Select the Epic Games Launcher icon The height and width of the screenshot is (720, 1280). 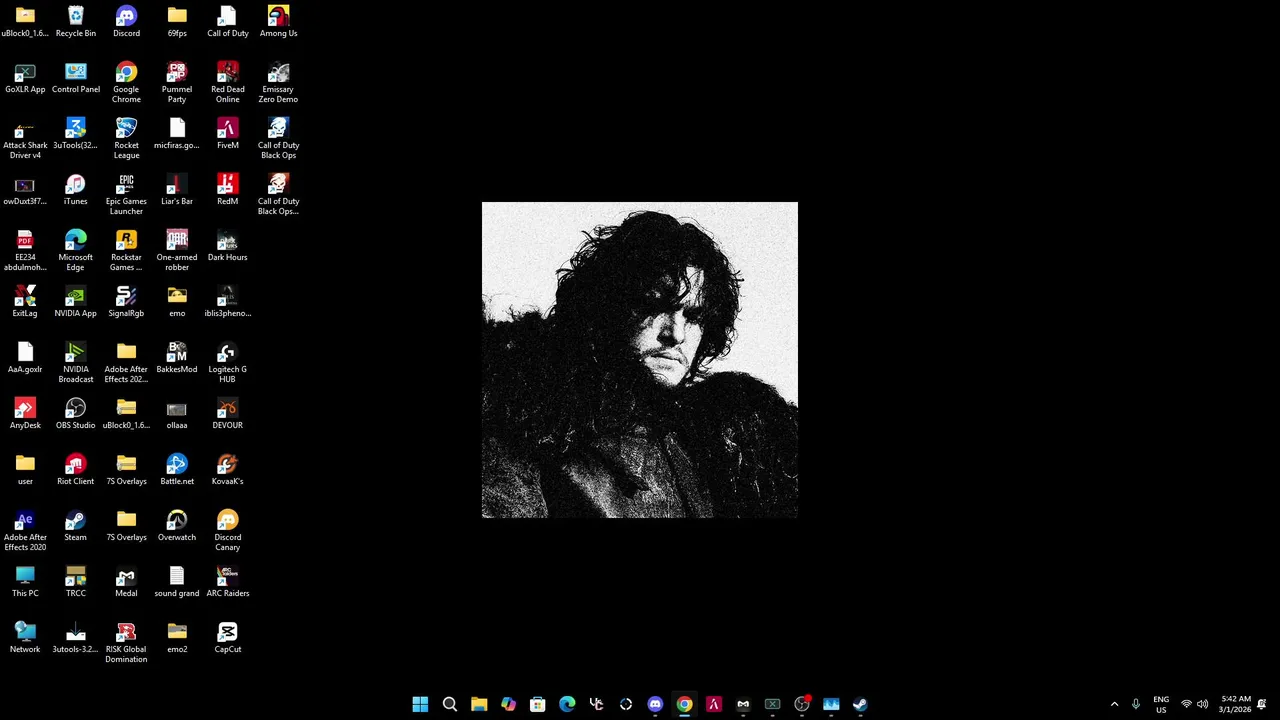coord(126,195)
